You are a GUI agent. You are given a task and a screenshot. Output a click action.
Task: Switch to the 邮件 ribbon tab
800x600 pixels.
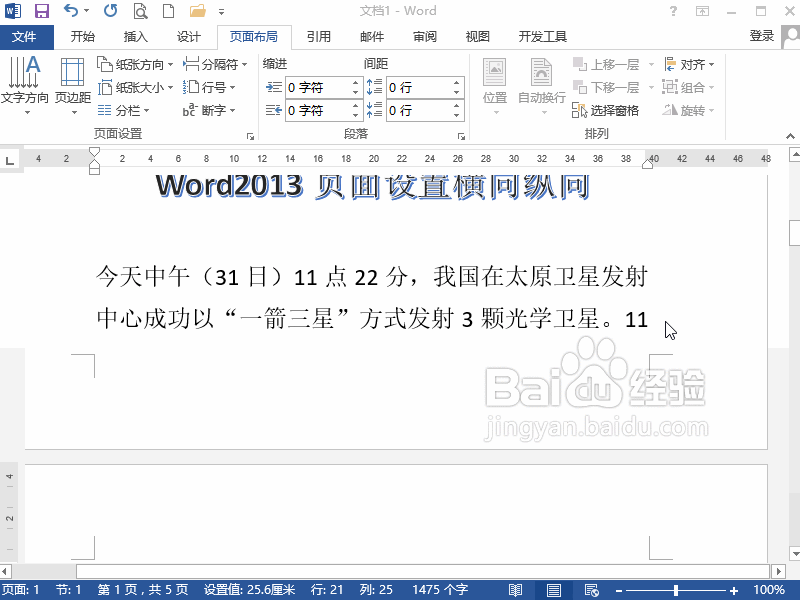[371, 37]
